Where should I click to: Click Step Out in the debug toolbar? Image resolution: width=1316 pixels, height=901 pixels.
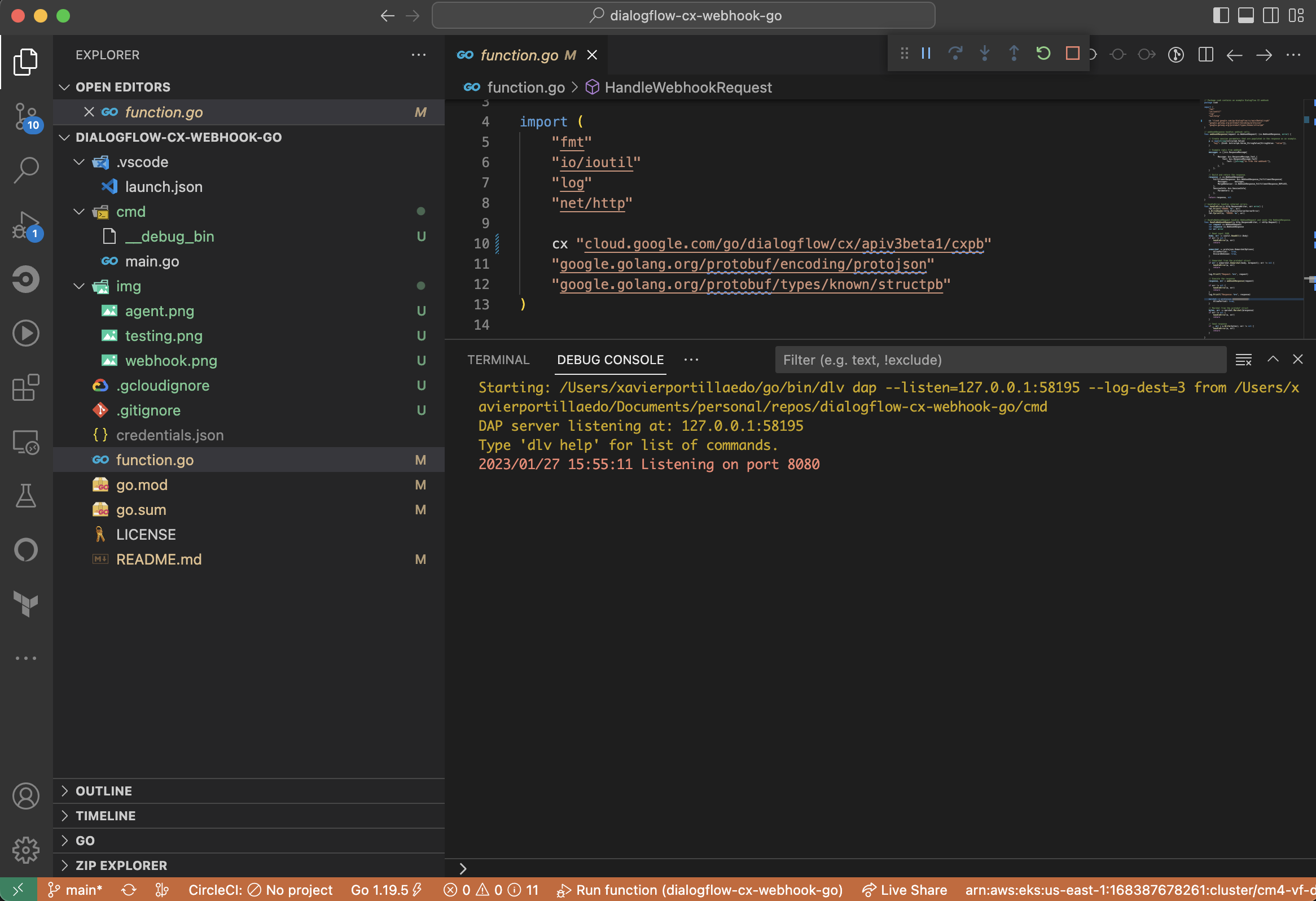(x=1014, y=54)
